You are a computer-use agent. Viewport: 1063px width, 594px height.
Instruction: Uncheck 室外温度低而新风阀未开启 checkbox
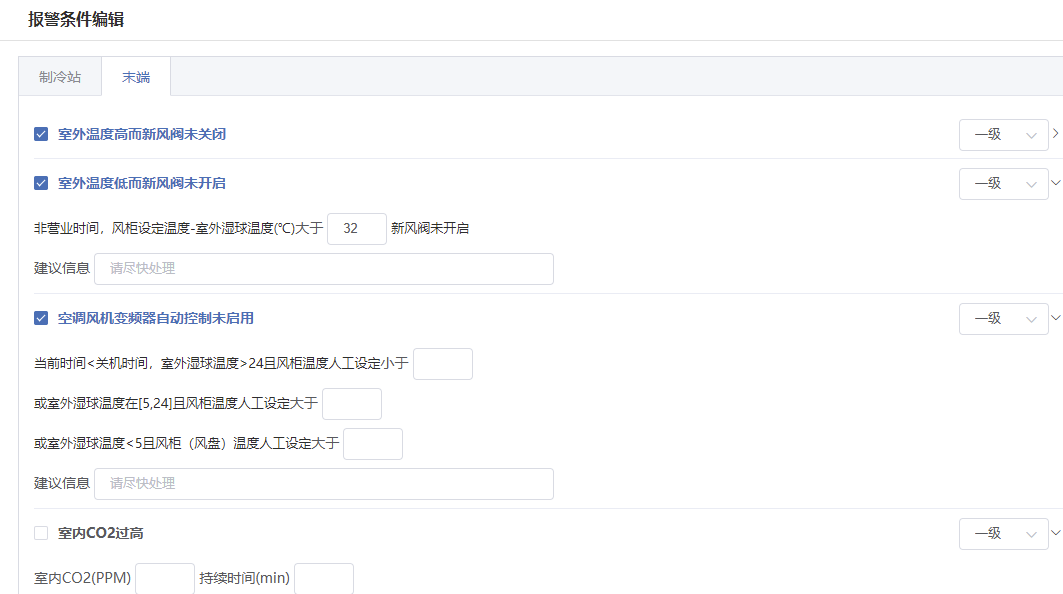point(41,183)
